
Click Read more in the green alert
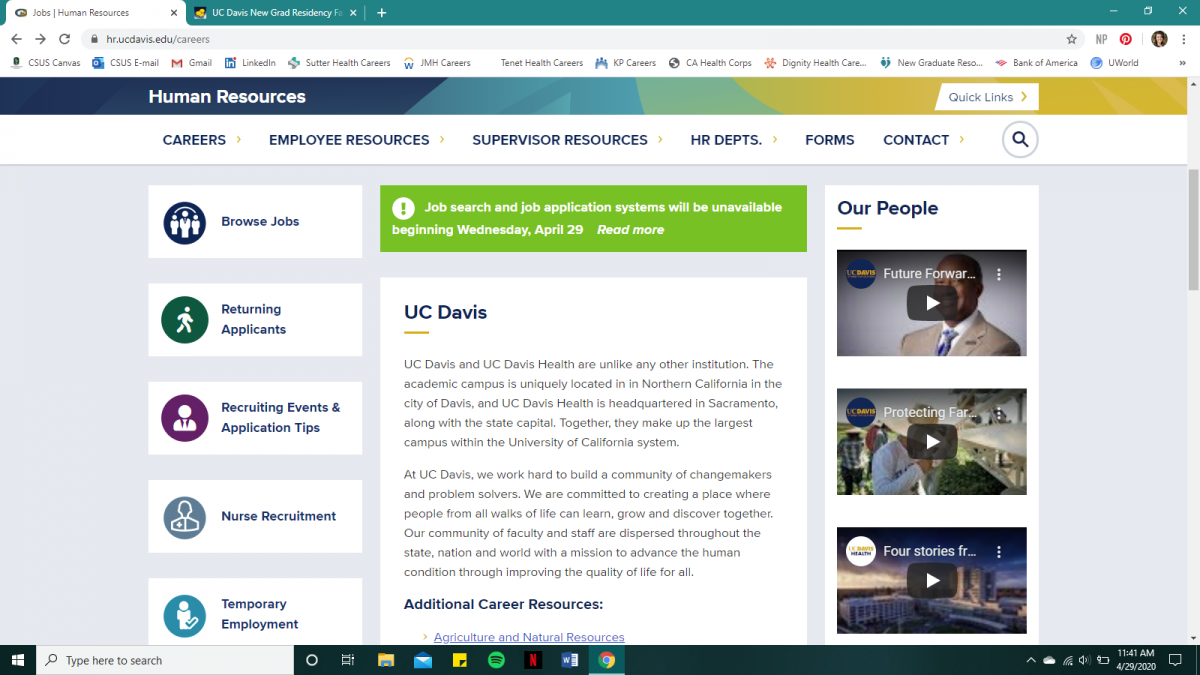[630, 230]
